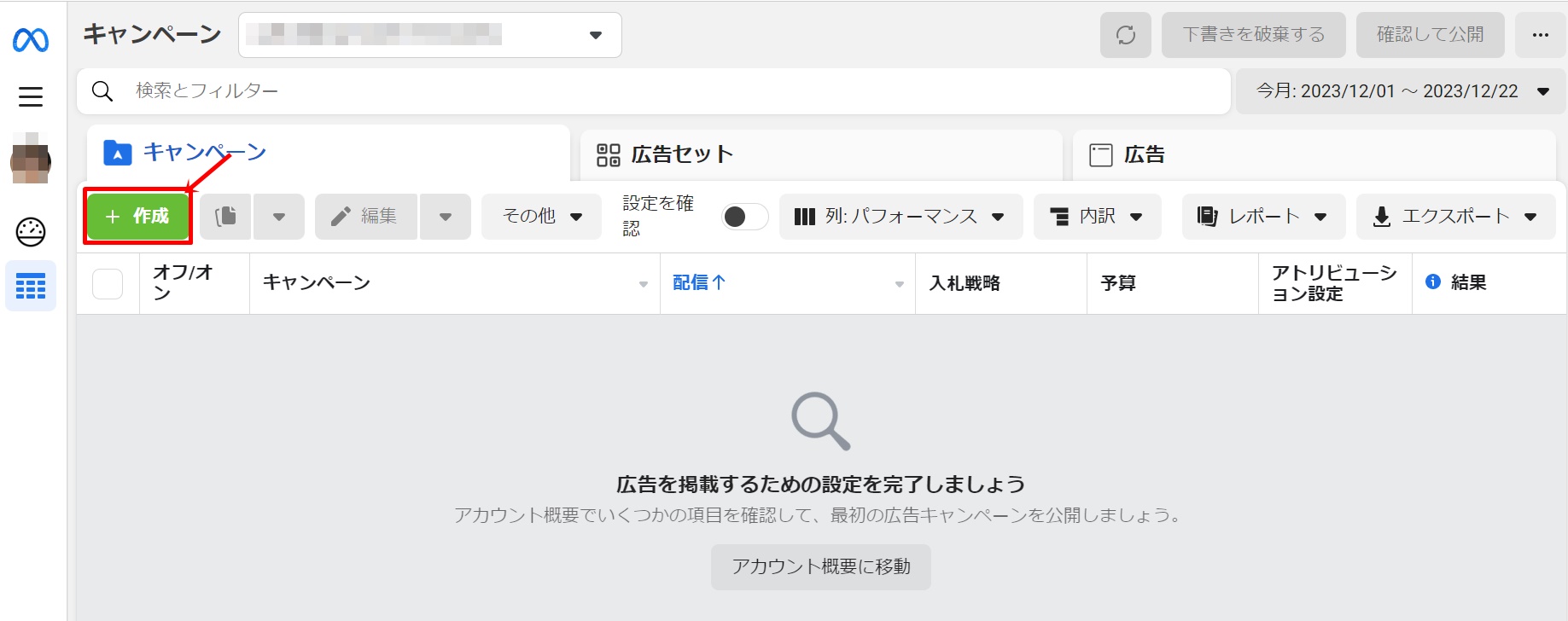Image resolution: width=1568 pixels, height=621 pixels.
Task: Select the campaigns table grid icon
Action: click(31, 287)
